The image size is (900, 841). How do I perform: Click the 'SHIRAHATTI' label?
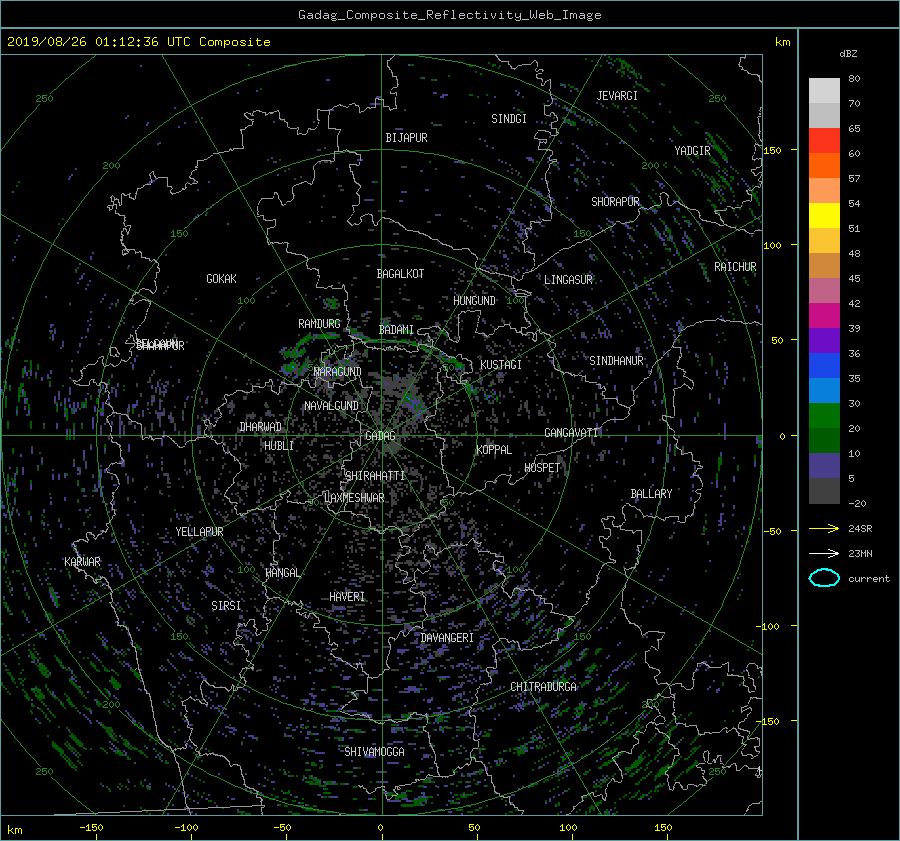click(x=375, y=476)
